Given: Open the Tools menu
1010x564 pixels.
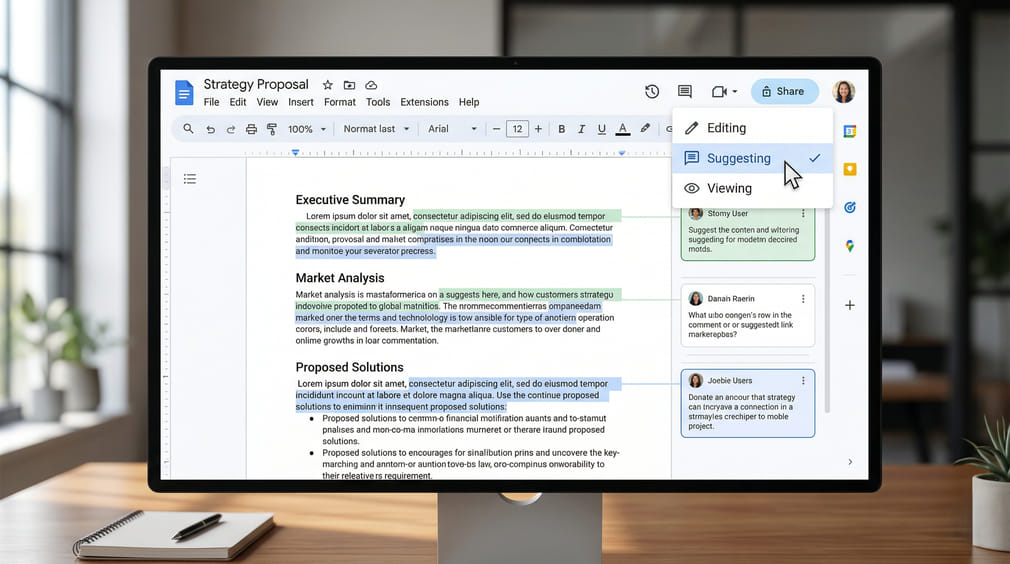Looking at the screenshot, I should coord(377,102).
